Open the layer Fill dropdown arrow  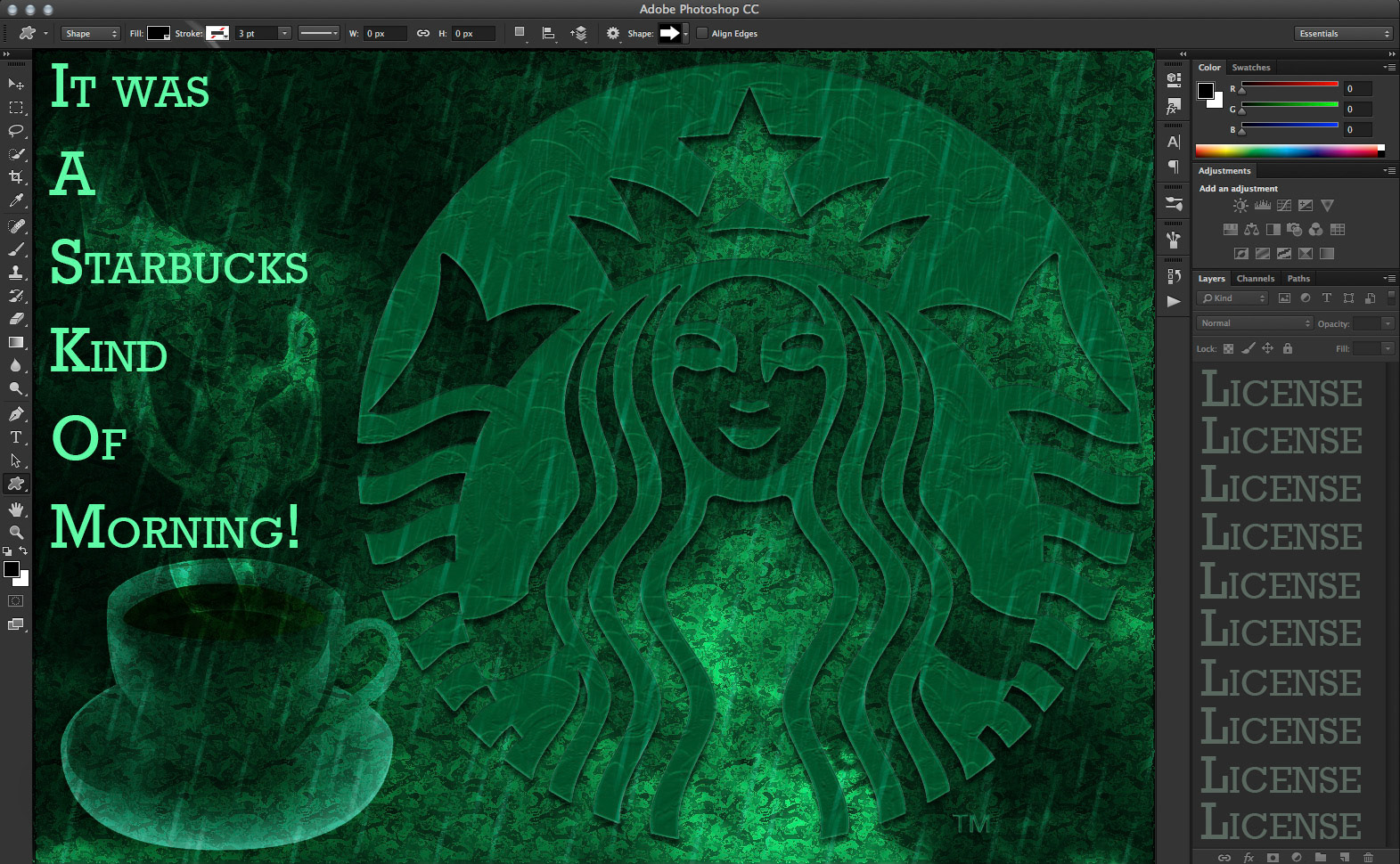tap(1388, 348)
